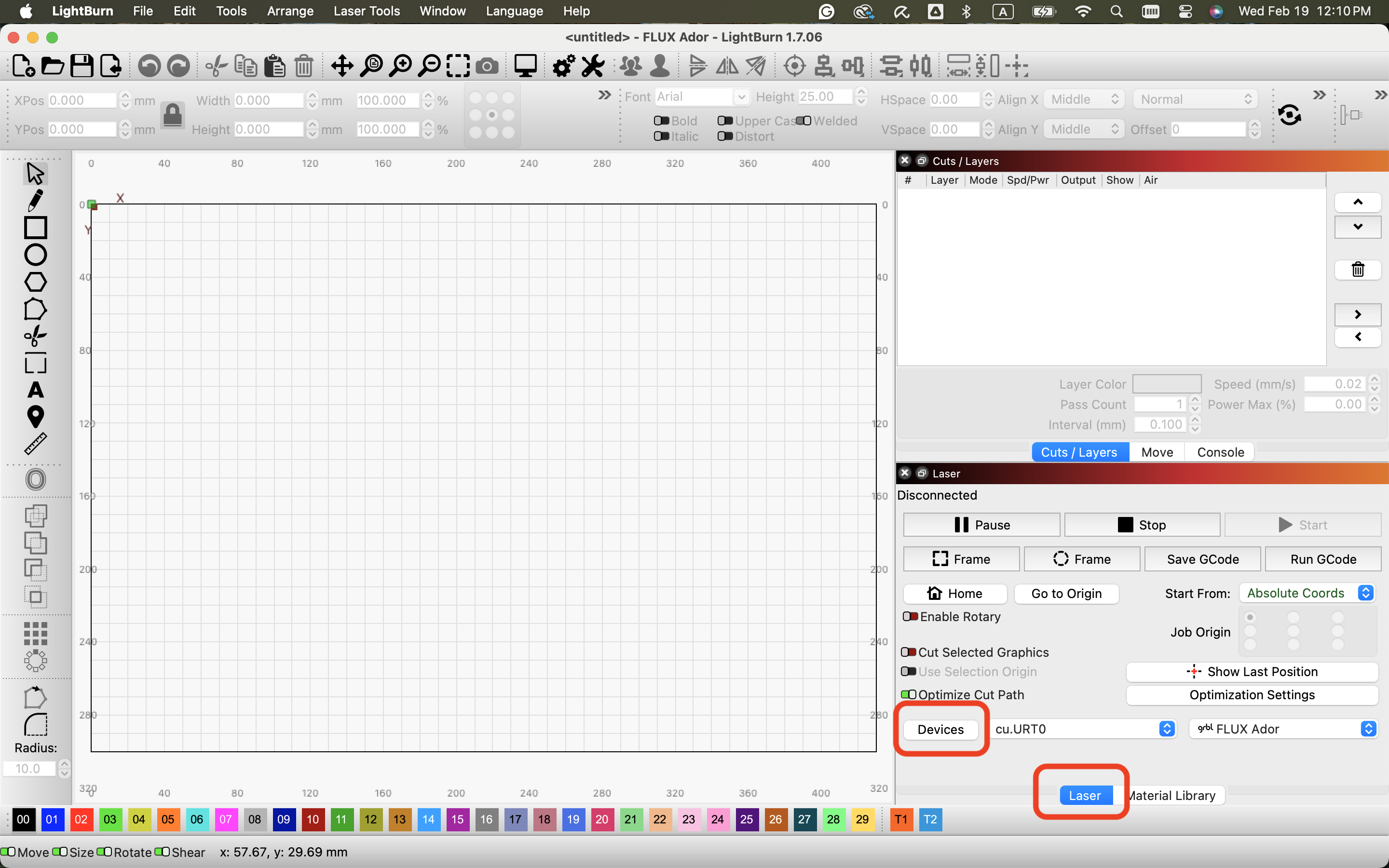Click the Home button

coord(954,593)
